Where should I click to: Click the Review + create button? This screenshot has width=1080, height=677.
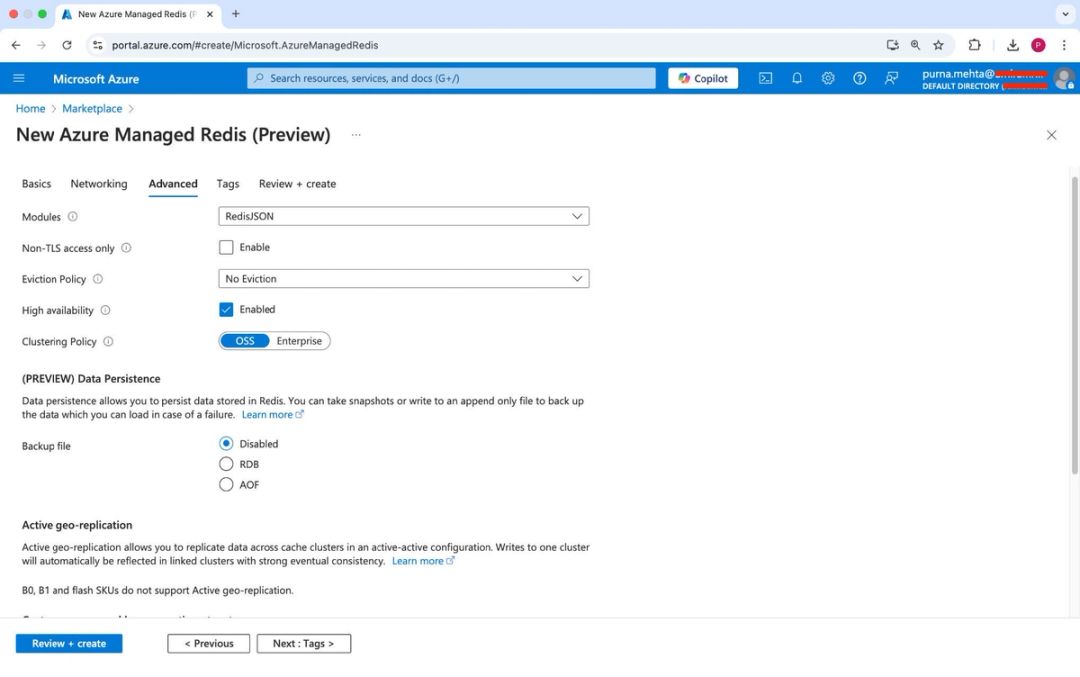click(68, 643)
